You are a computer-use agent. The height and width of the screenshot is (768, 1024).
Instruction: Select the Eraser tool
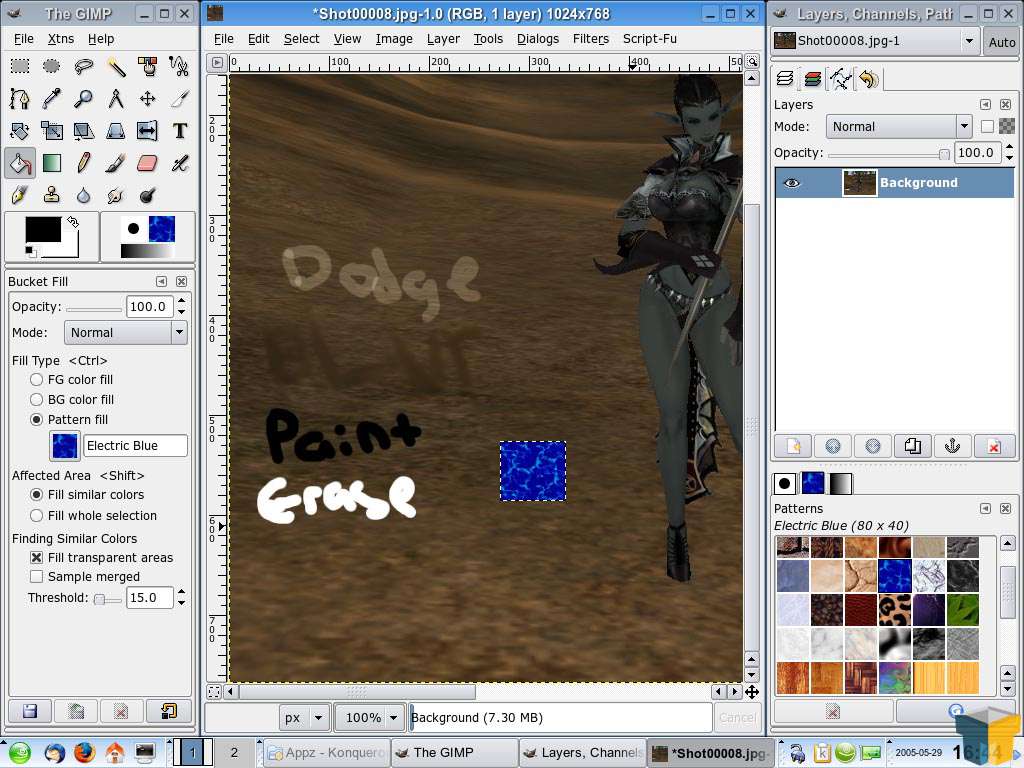(x=148, y=163)
